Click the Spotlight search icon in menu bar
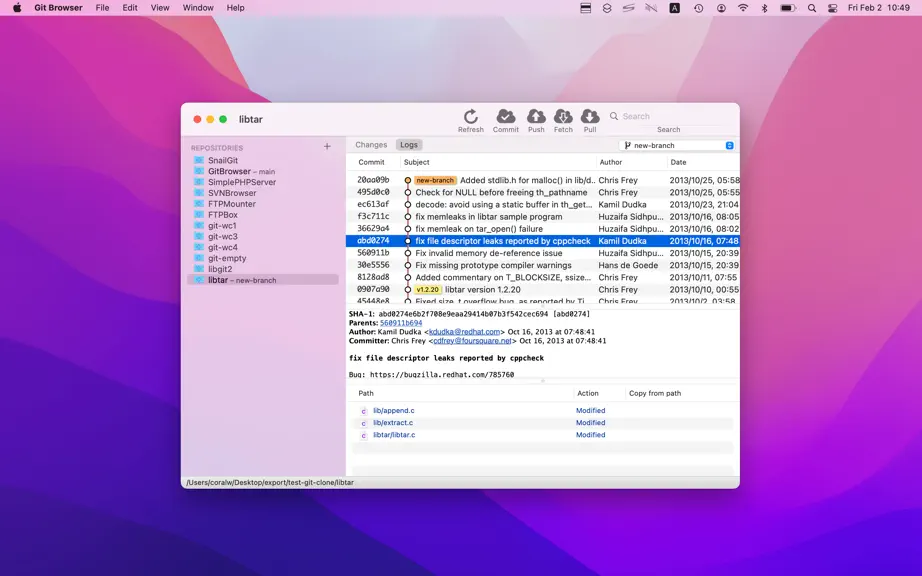Image resolution: width=922 pixels, height=576 pixels. pyautogui.click(x=812, y=8)
